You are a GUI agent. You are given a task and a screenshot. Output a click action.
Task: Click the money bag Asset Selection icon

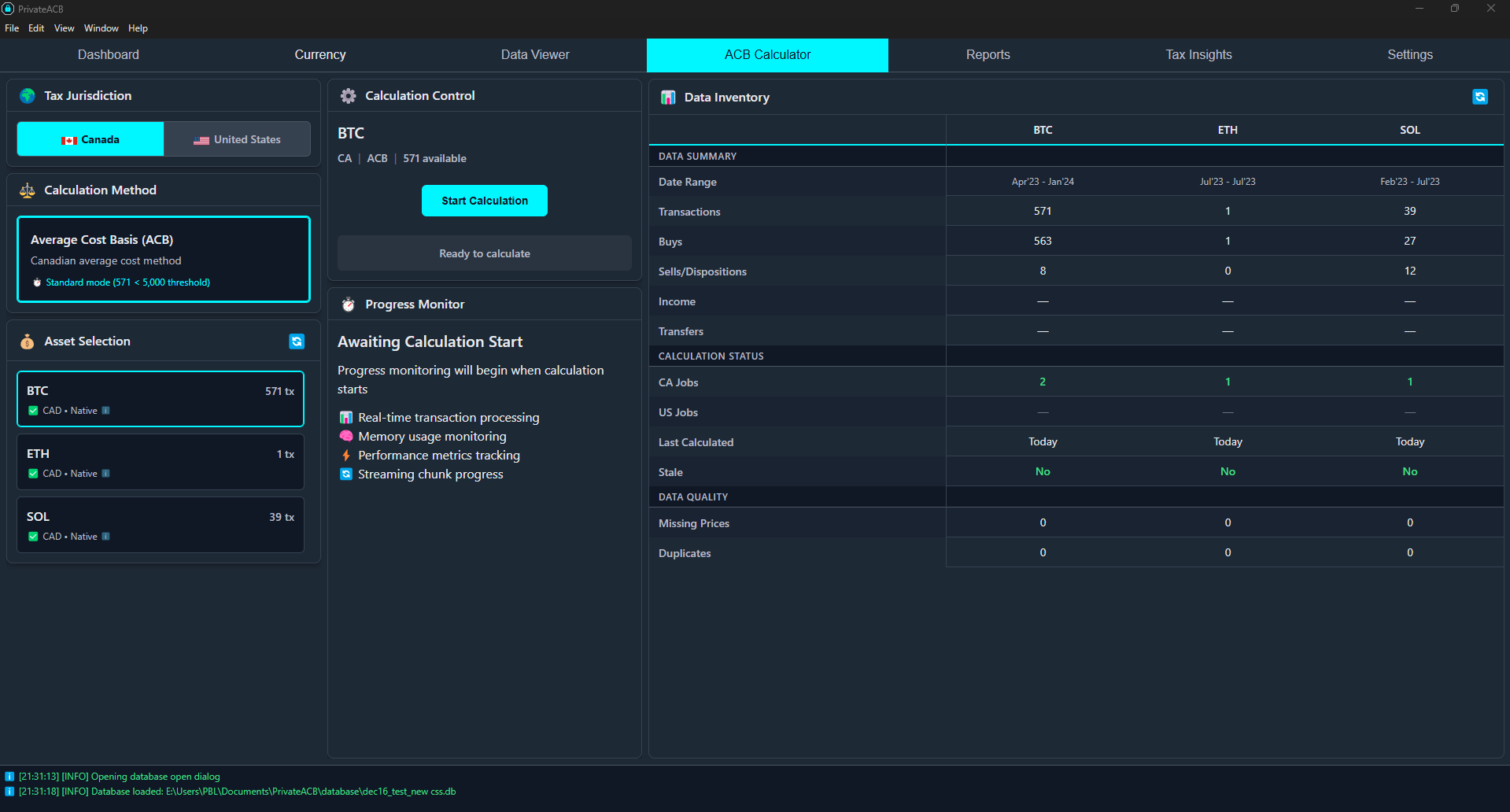click(27, 341)
